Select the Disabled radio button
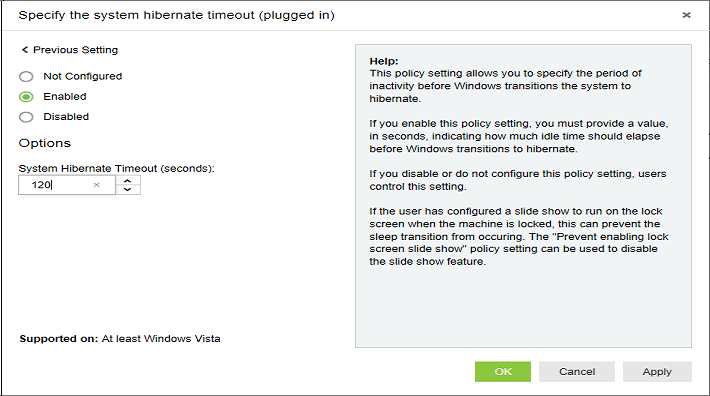This screenshot has height=396, width=710. coord(26,117)
